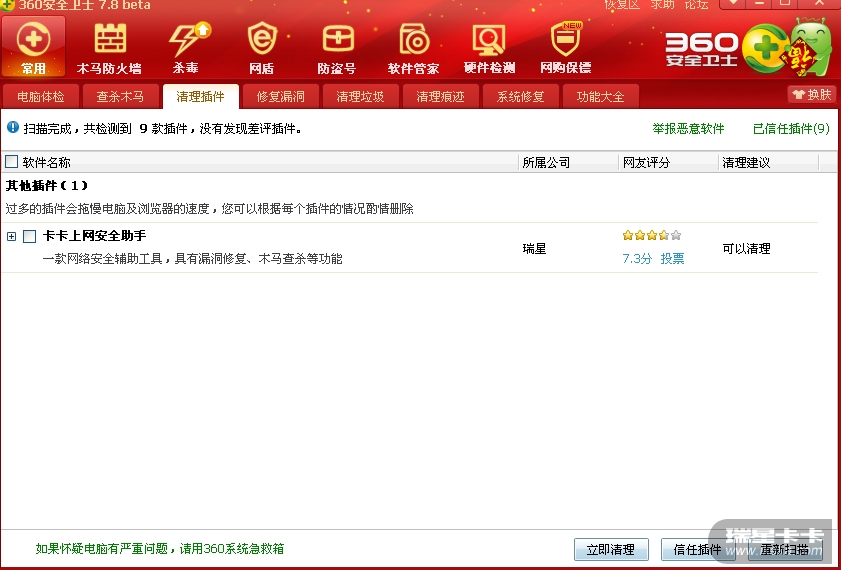Open 木马防火墙 firewall module
The image size is (841, 570).
coord(109,48)
